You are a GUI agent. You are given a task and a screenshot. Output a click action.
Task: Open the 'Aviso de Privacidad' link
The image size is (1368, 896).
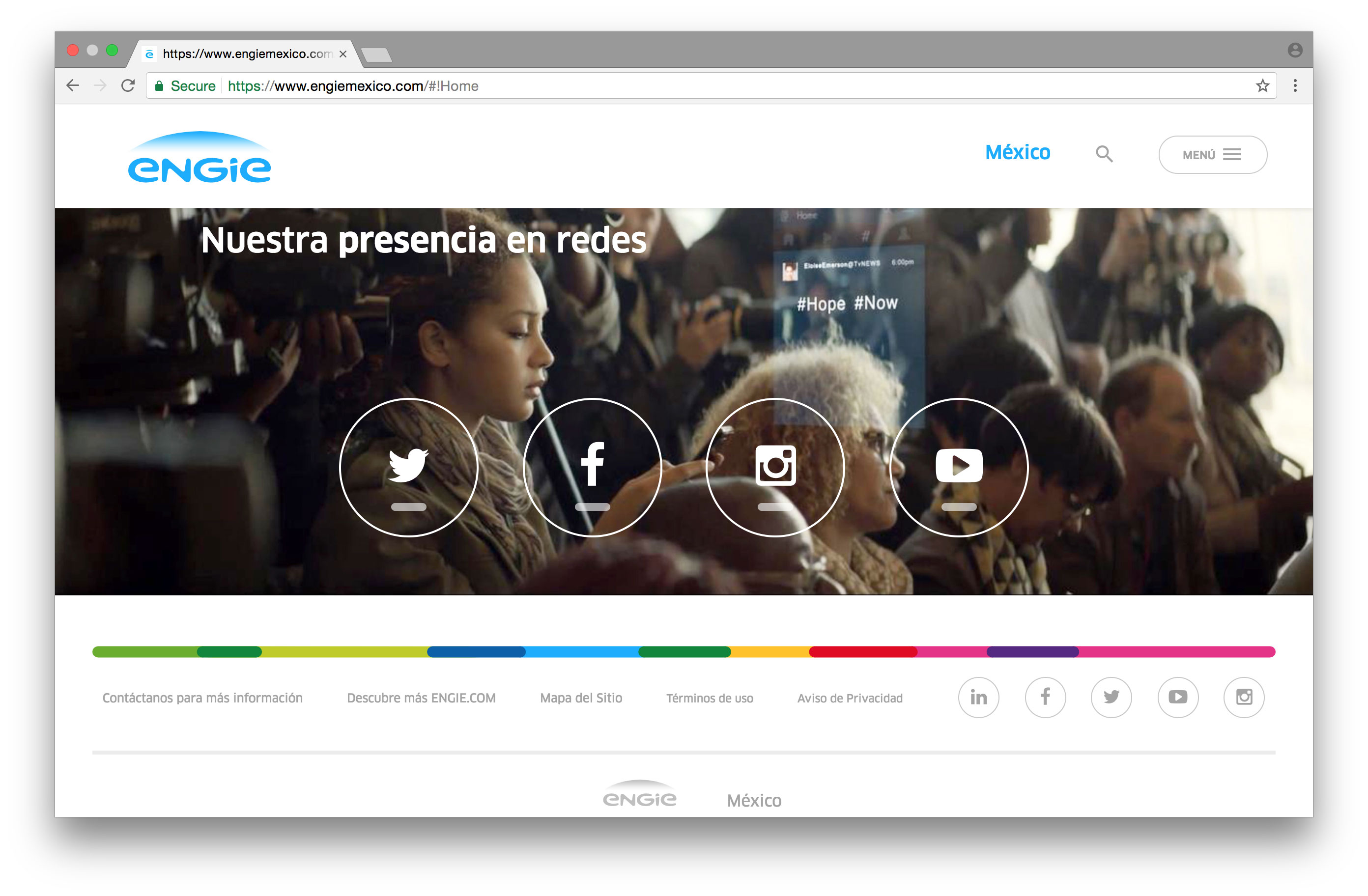850,699
